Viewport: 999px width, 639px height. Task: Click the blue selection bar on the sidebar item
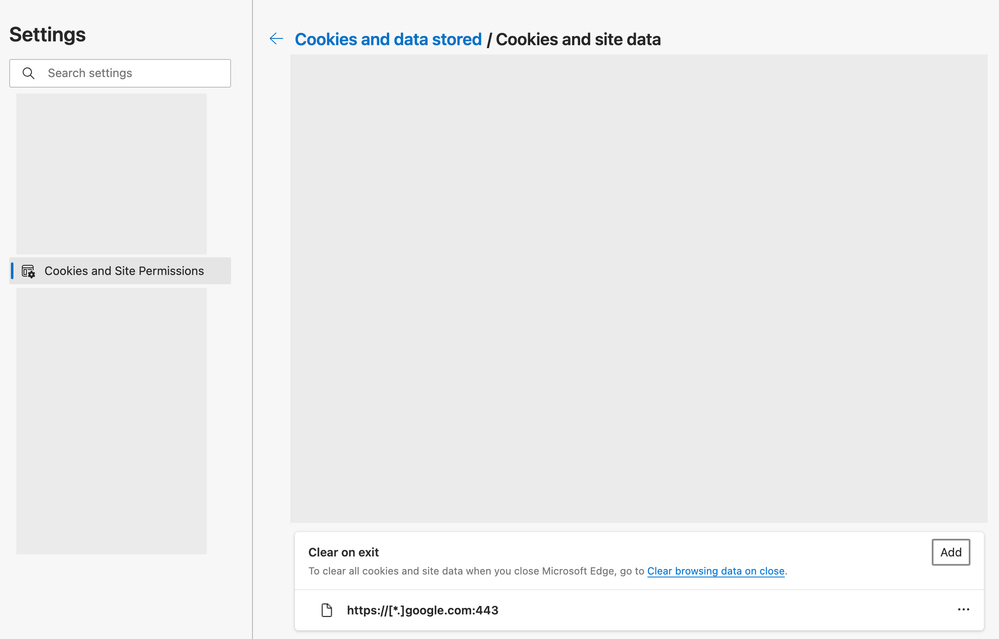coord(13,271)
